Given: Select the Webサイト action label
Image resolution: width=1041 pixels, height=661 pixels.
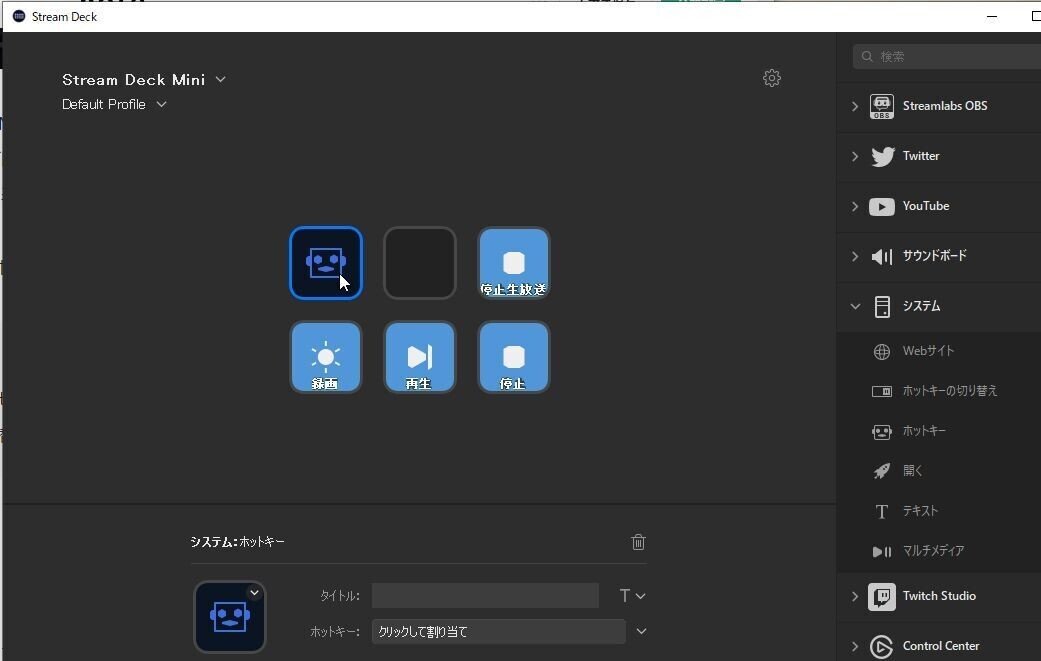Looking at the screenshot, I should click(927, 351).
